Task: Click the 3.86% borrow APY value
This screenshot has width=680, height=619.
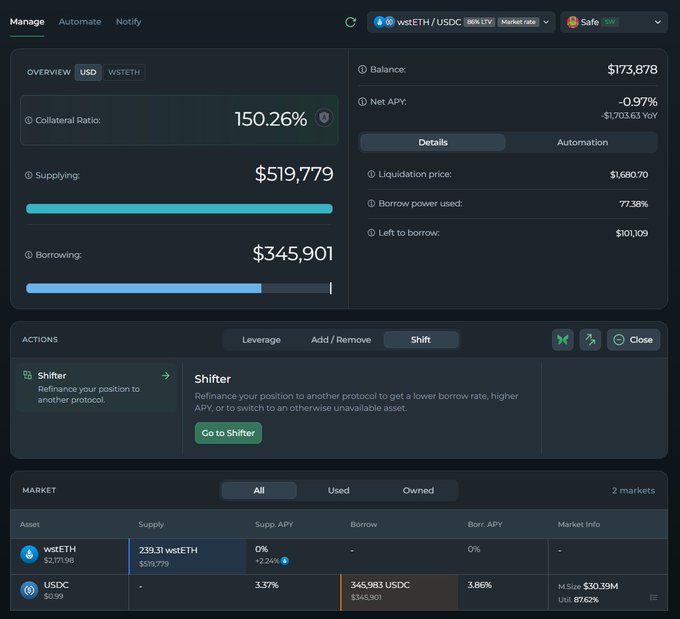Action: coord(479,585)
